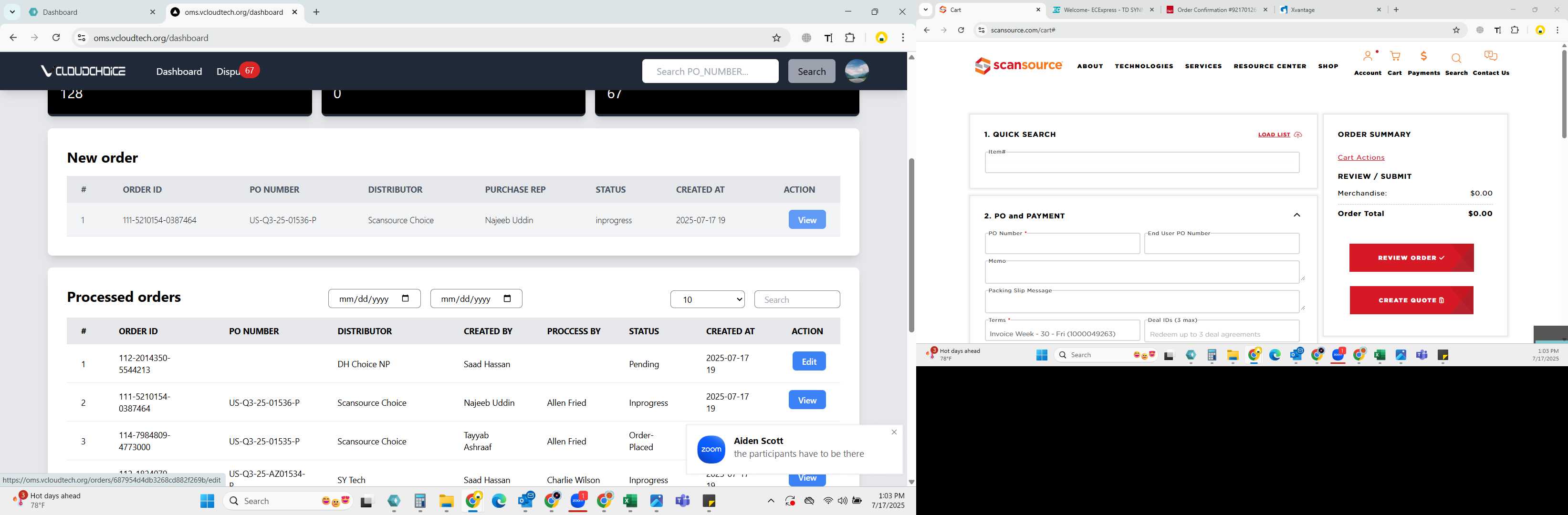Image resolution: width=1568 pixels, height=515 pixels.
Task: Open the Cart Actions link
Action: [x=1360, y=157]
